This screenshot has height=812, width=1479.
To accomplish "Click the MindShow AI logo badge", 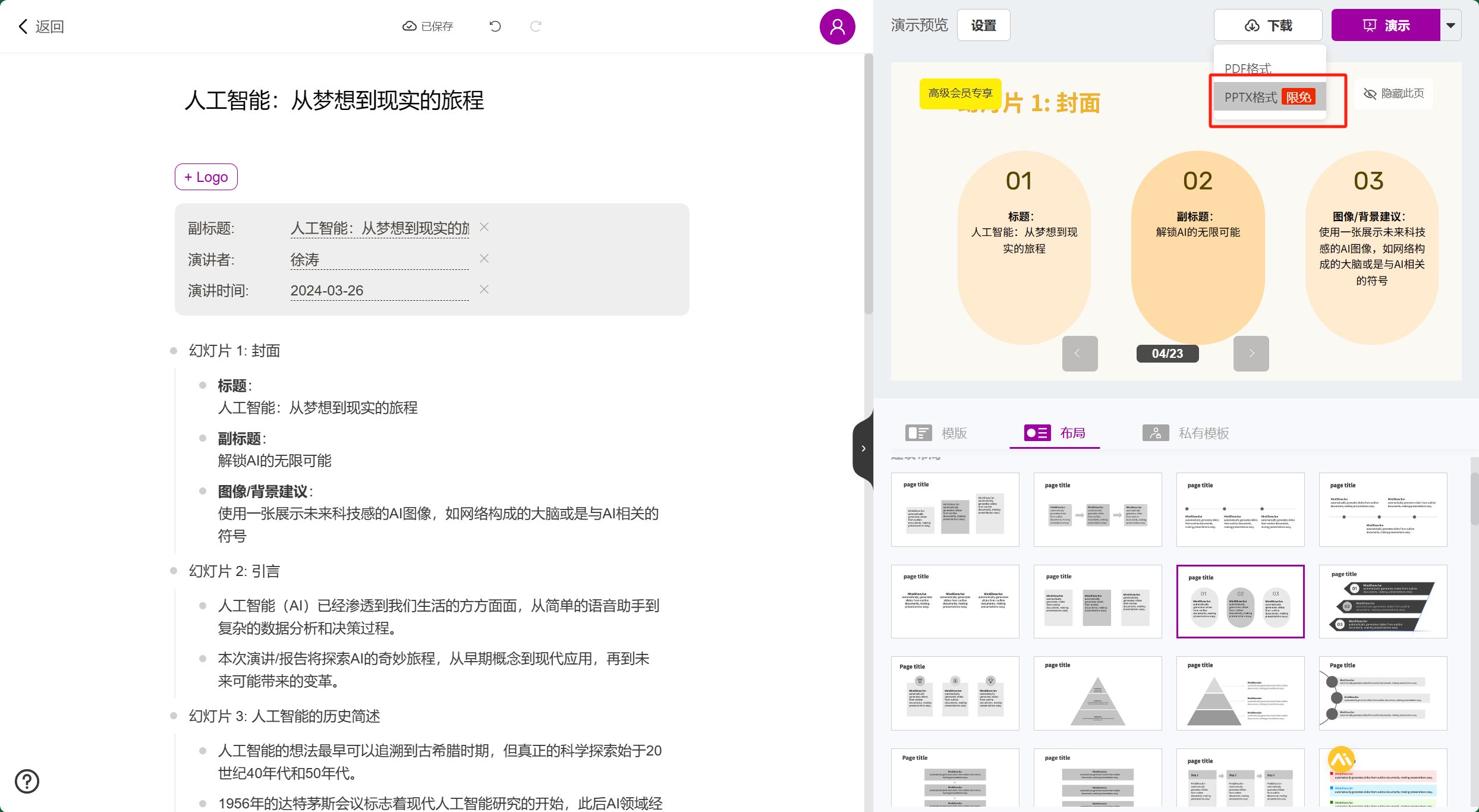I will pyautogui.click(x=1342, y=759).
